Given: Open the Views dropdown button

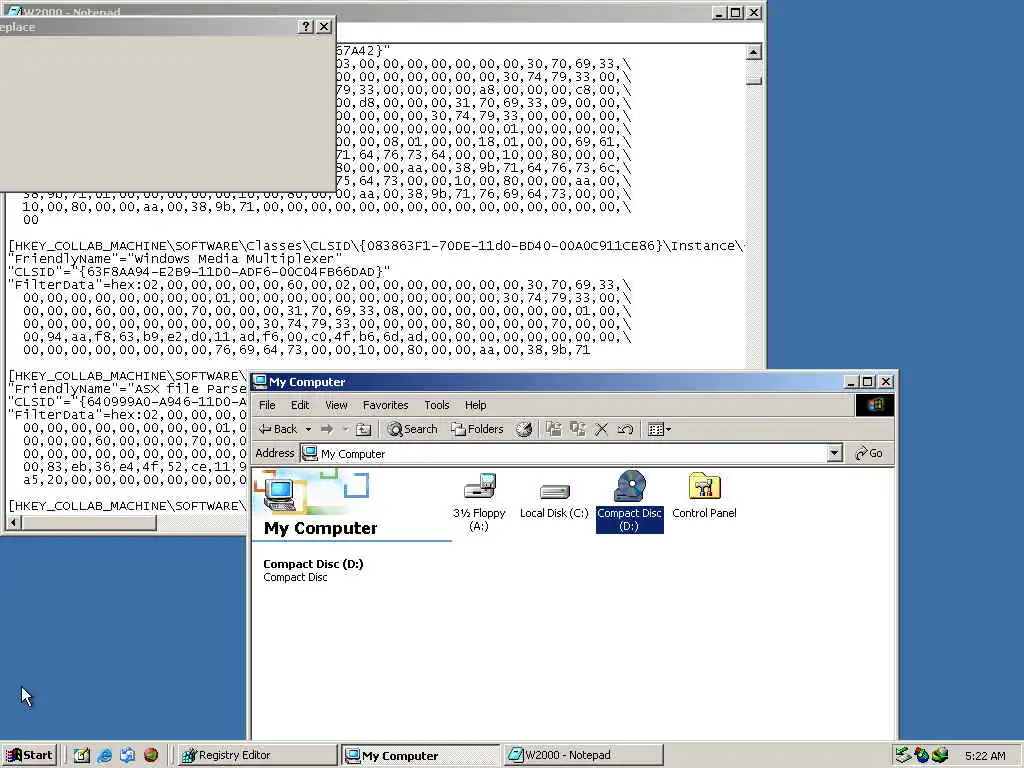Looking at the screenshot, I should 659,429.
